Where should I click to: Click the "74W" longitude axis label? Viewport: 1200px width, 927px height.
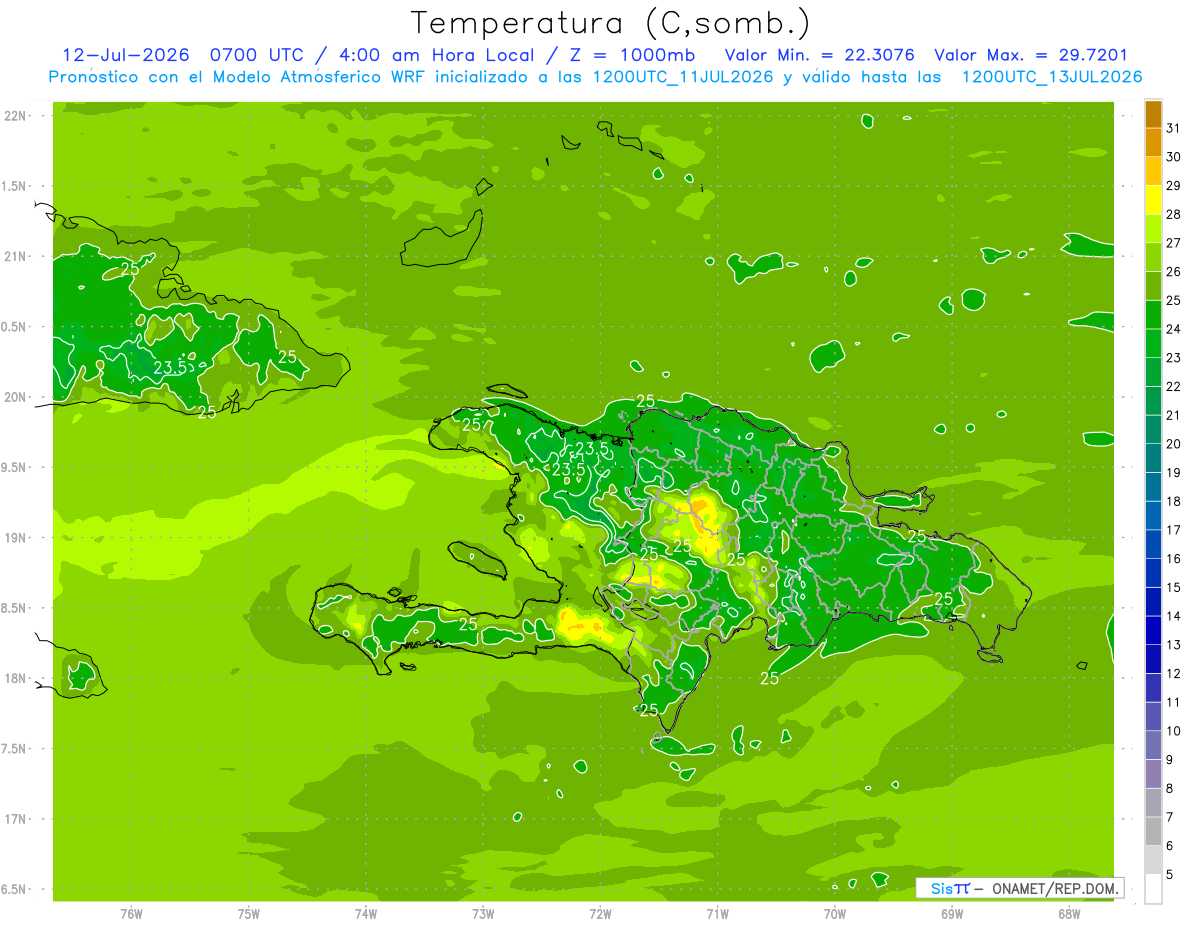[x=366, y=914]
